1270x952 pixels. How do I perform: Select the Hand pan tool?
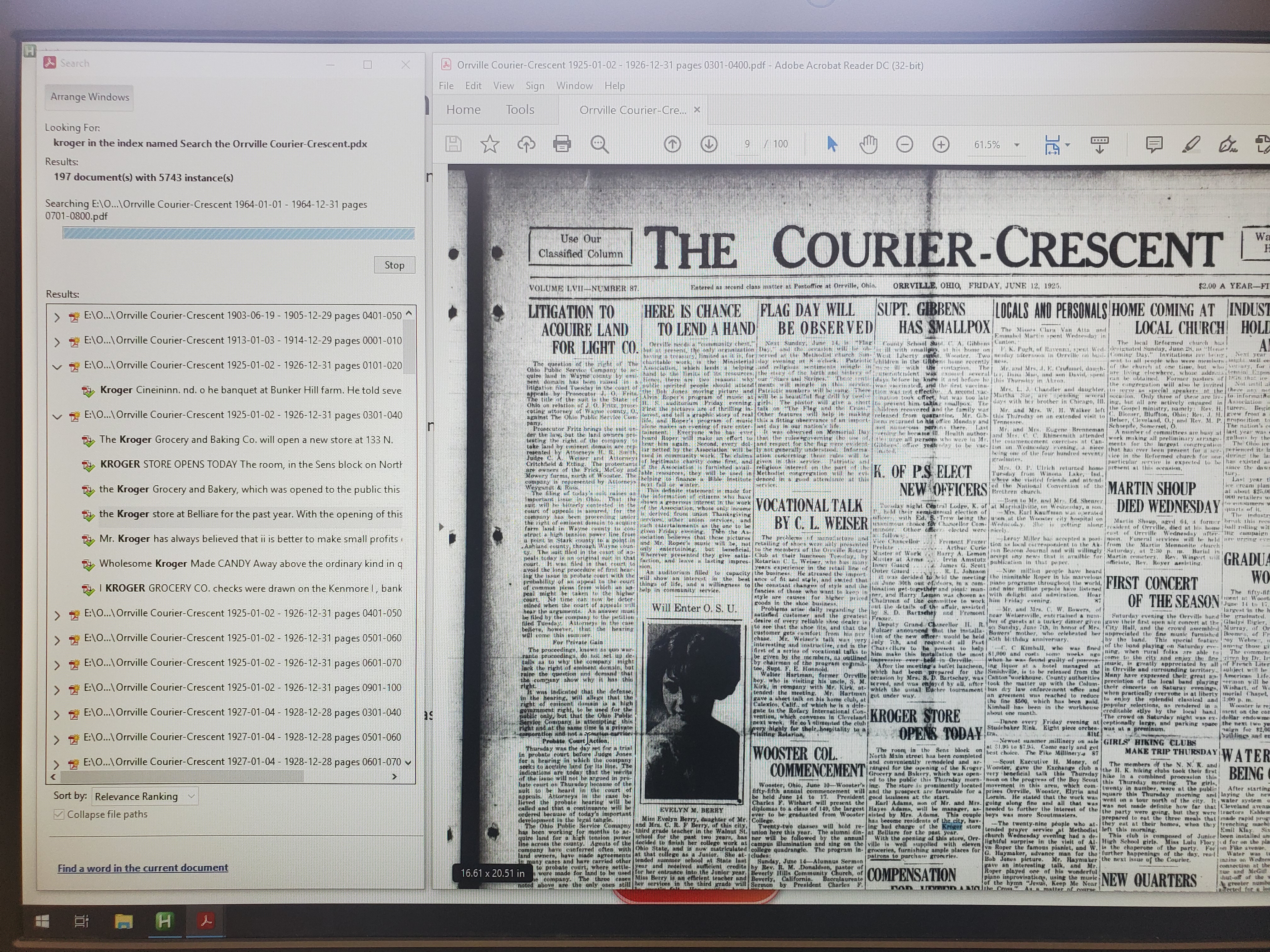coord(868,144)
